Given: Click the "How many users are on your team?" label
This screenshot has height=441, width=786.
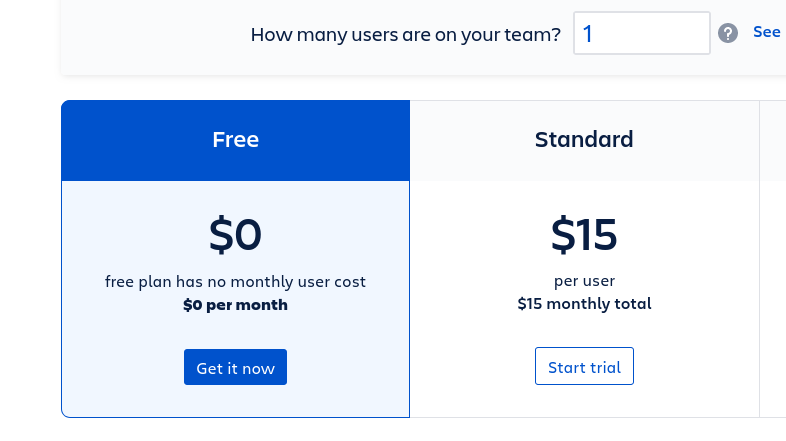Looking at the screenshot, I should [406, 35].
